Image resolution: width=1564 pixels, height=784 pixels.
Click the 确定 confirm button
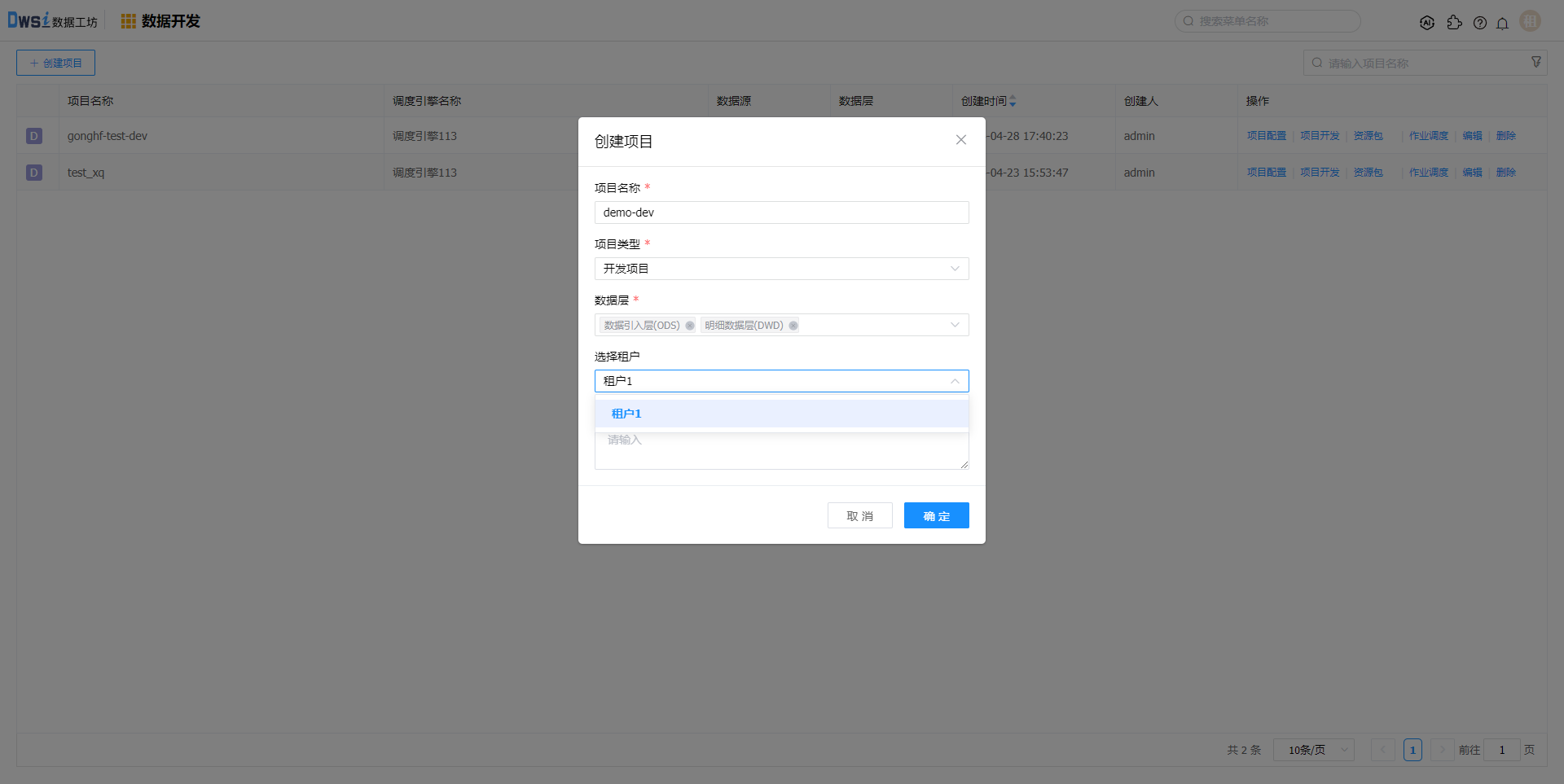[x=936, y=515]
